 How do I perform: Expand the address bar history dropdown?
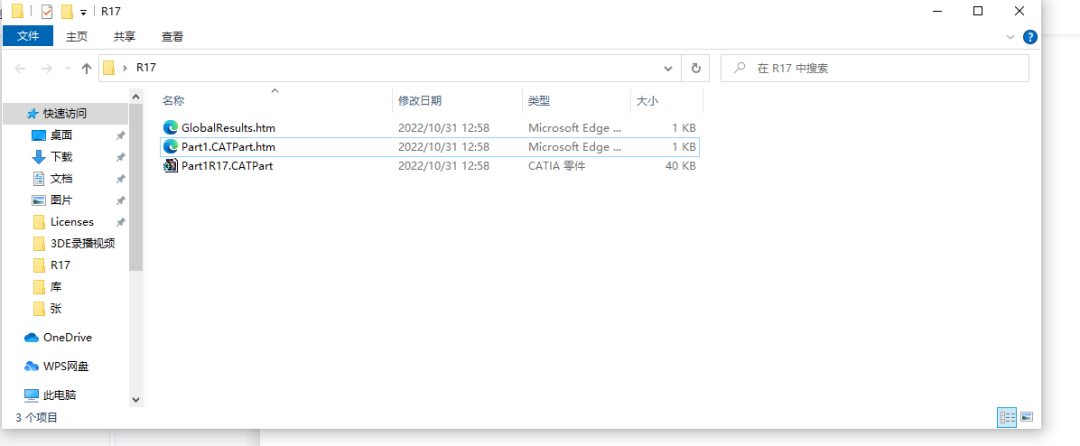[x=667, y=68]
